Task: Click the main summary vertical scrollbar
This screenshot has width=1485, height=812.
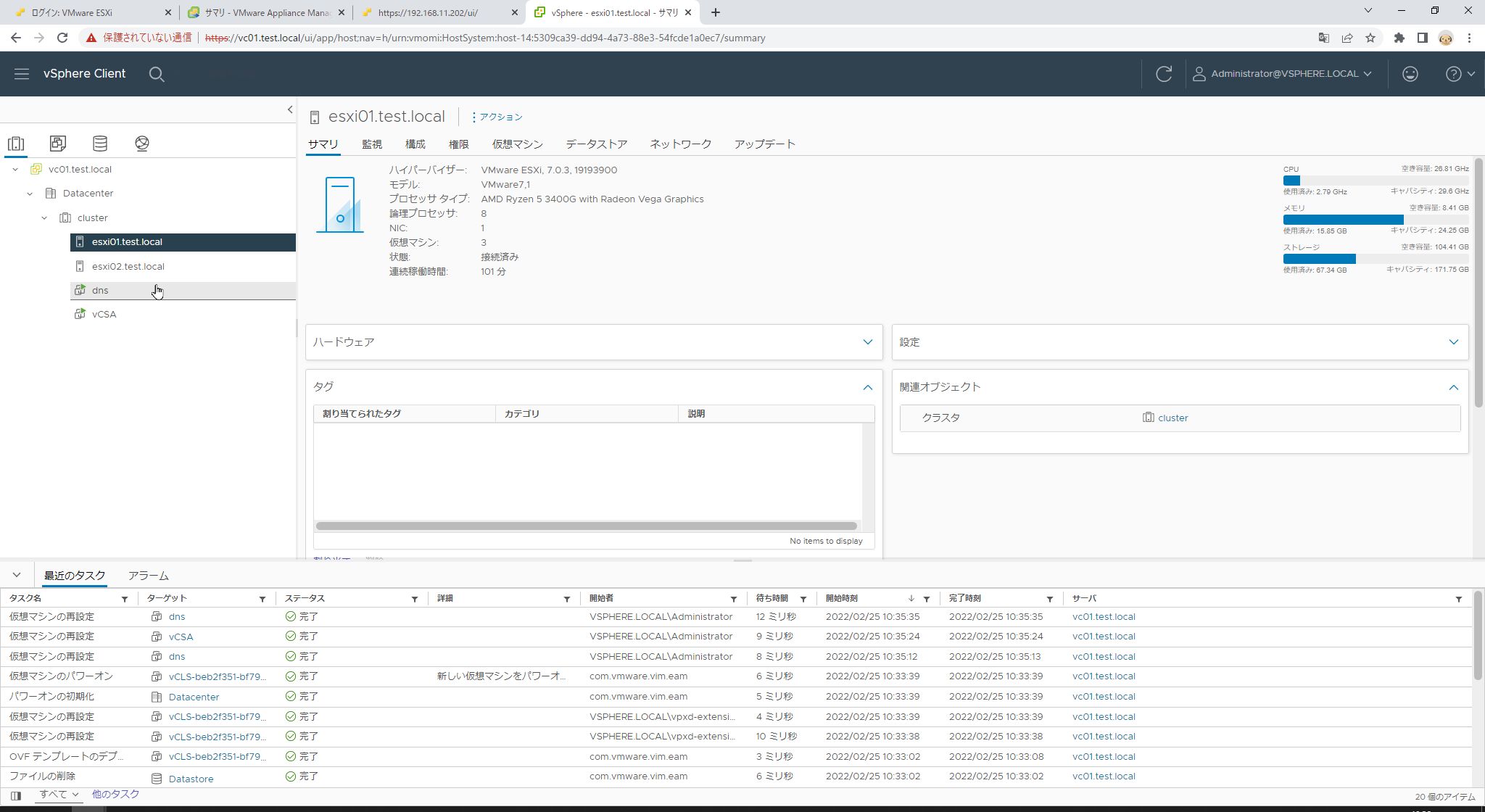Action: (1478, 283)
